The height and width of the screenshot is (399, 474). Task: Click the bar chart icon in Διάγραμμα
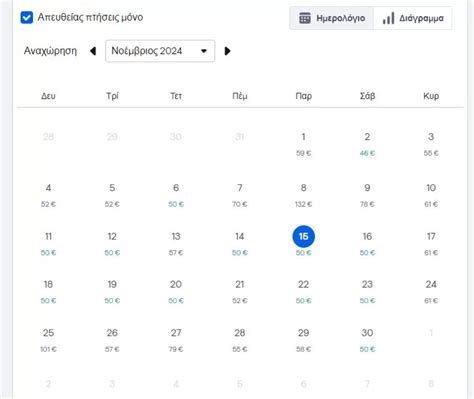pos(388,18)
